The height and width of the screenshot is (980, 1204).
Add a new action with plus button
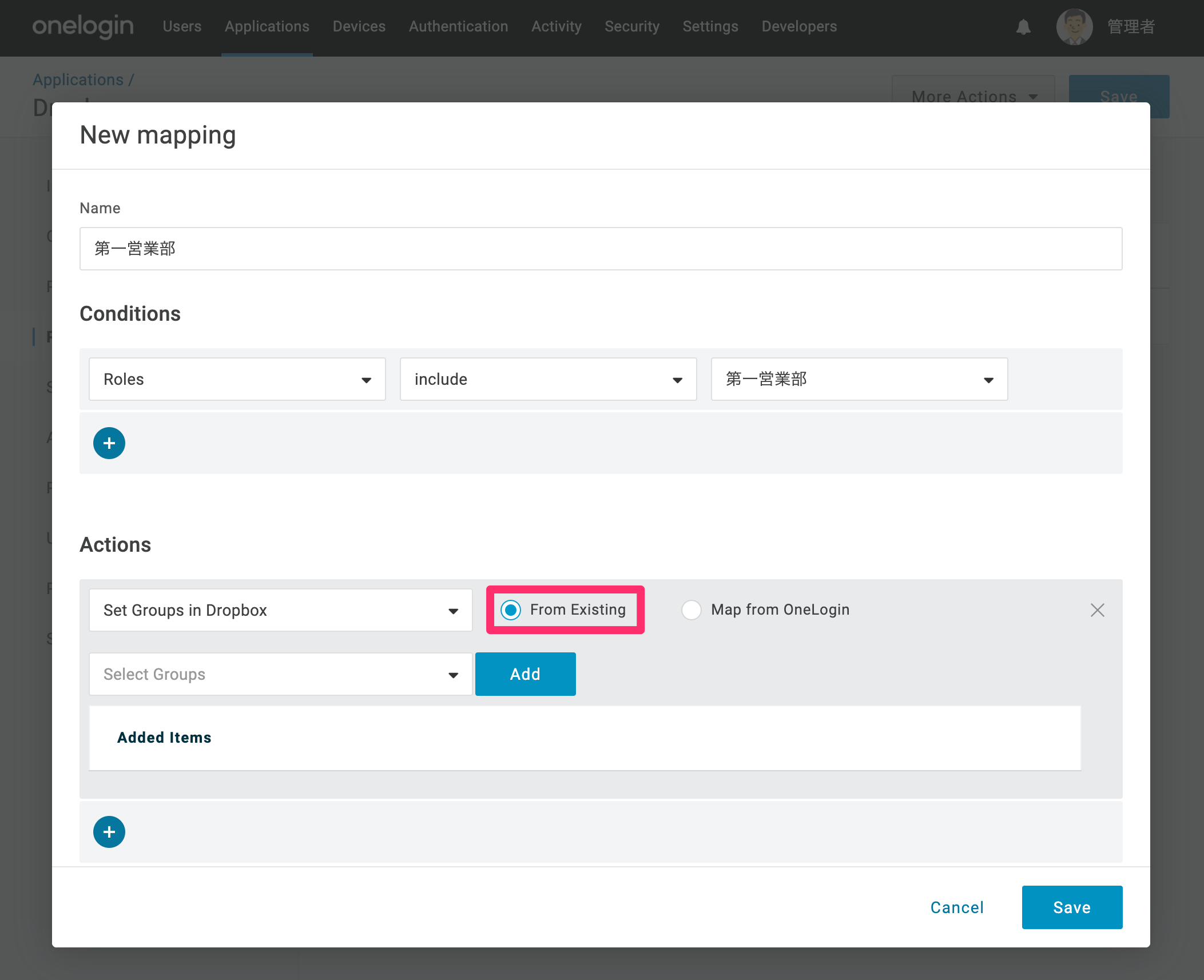click(109, 832)
